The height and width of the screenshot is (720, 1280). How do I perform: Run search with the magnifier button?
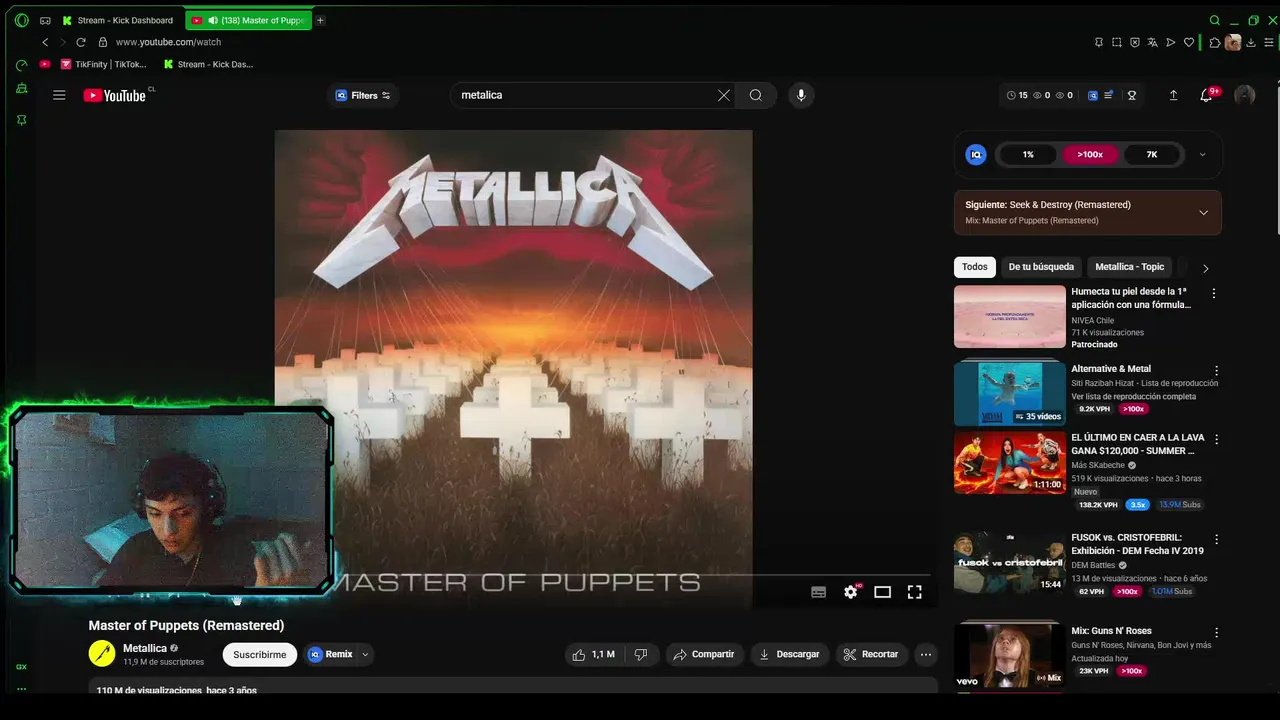pos(756,95)
